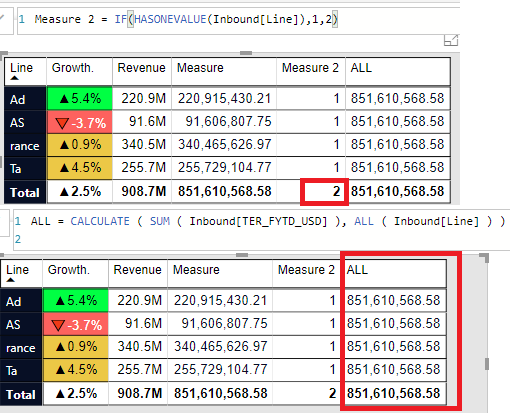
Task: Select Total row label in top table
Action: 25,192
